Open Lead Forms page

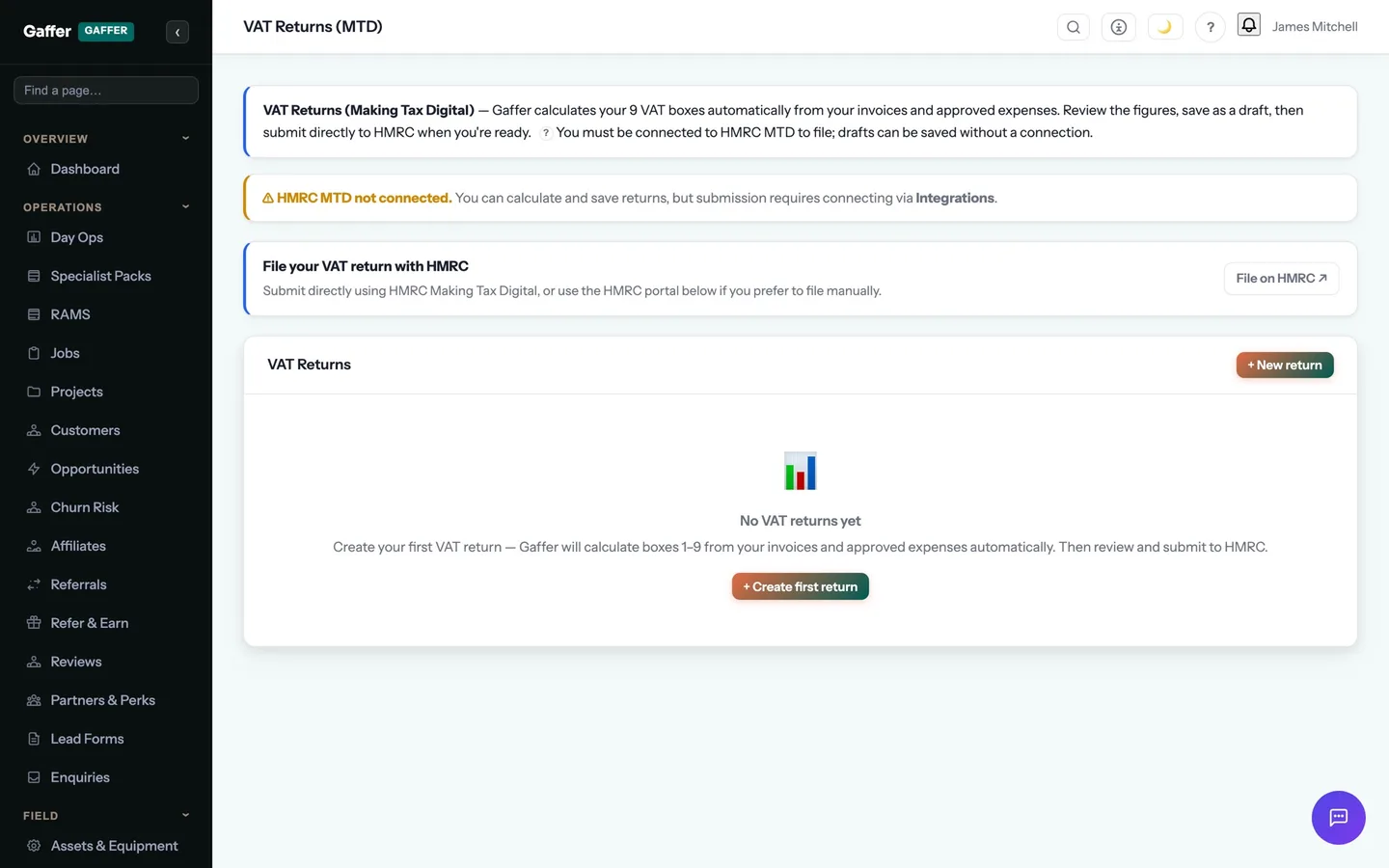click(106, 739)
